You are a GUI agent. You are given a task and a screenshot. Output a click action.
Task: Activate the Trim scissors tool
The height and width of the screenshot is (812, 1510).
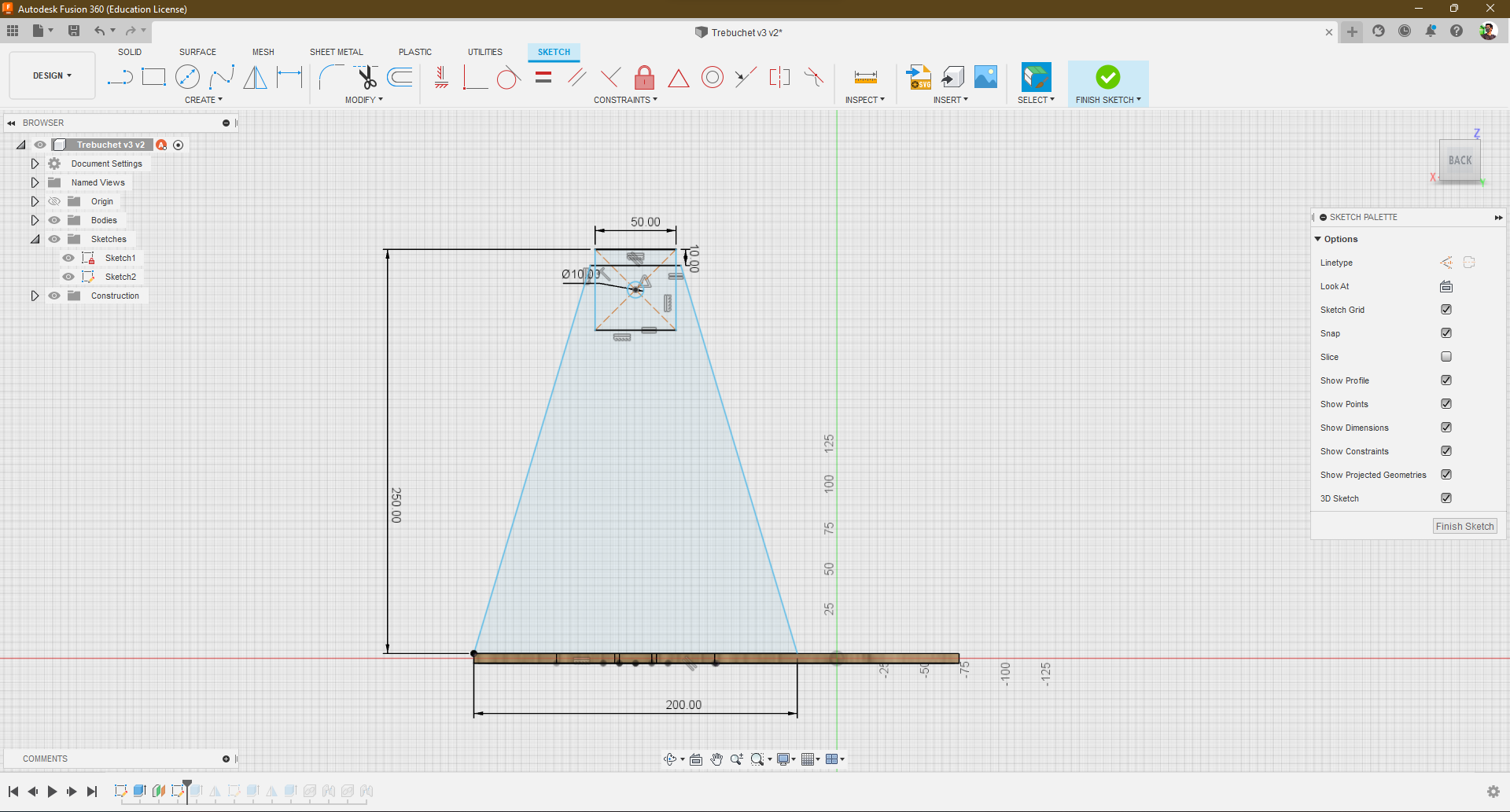point(366,77)
